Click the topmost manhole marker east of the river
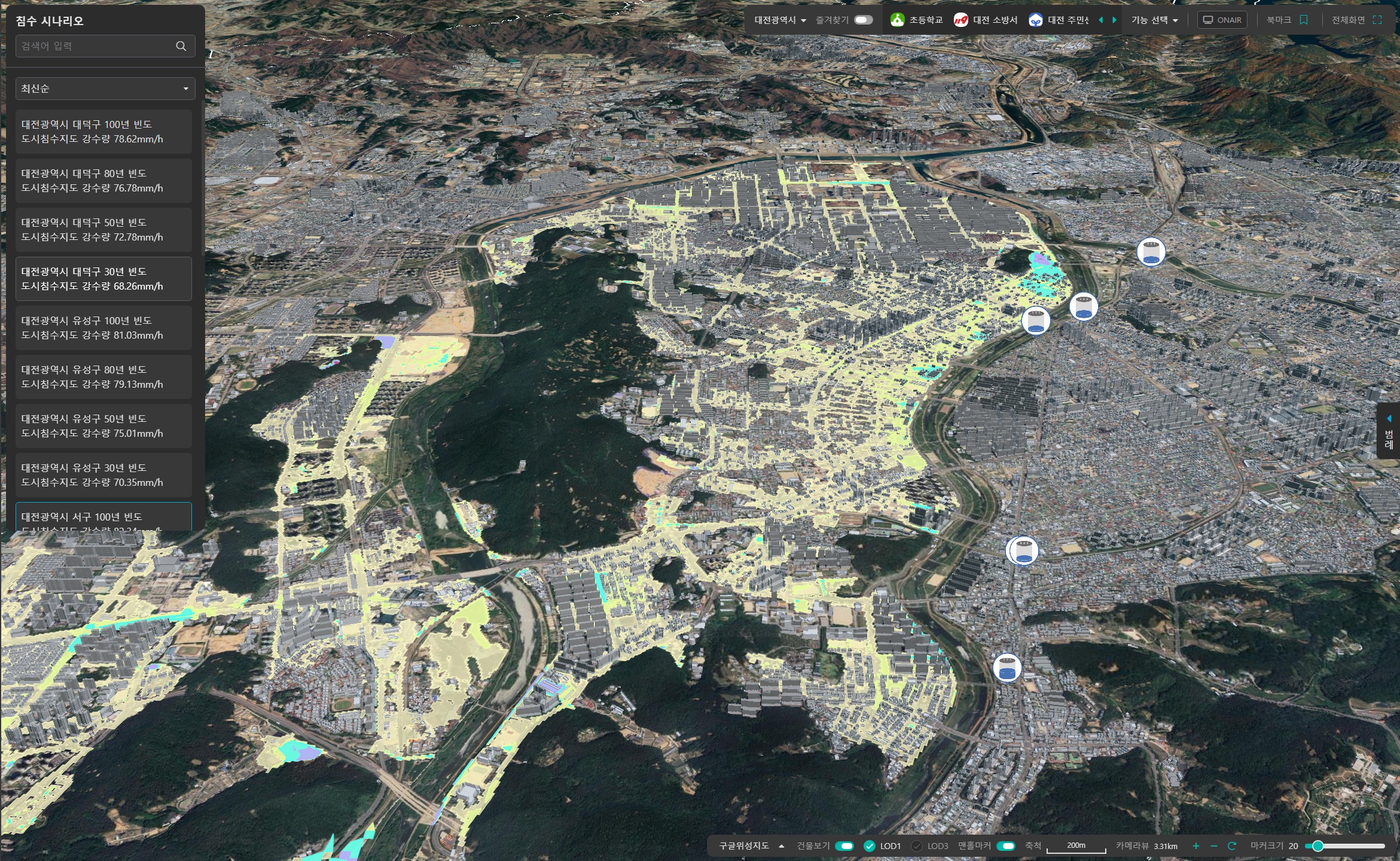Image resolution: width=1400 pixels, height=861 pixels. (1151, 251)
